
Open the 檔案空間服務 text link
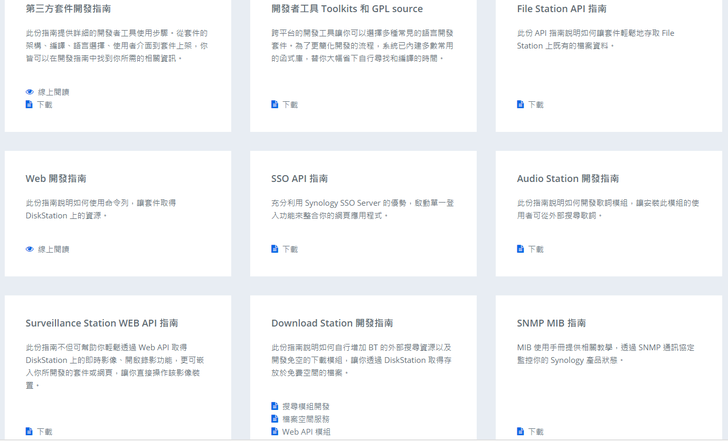(306, 419)
